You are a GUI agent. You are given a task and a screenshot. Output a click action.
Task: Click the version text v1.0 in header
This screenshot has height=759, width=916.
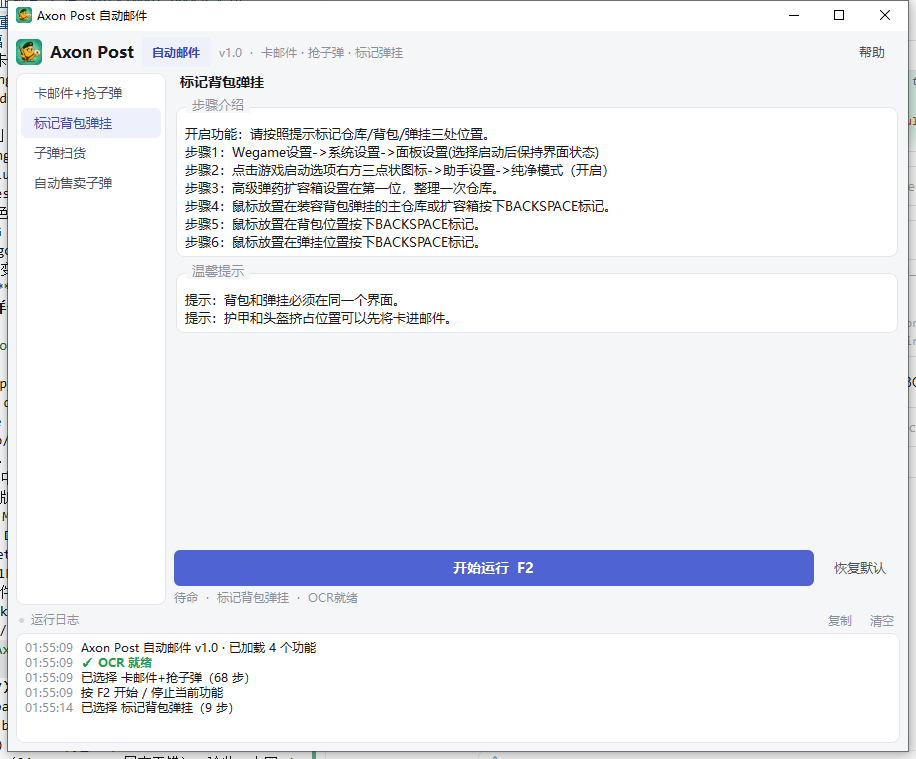[x=230, y=53]
